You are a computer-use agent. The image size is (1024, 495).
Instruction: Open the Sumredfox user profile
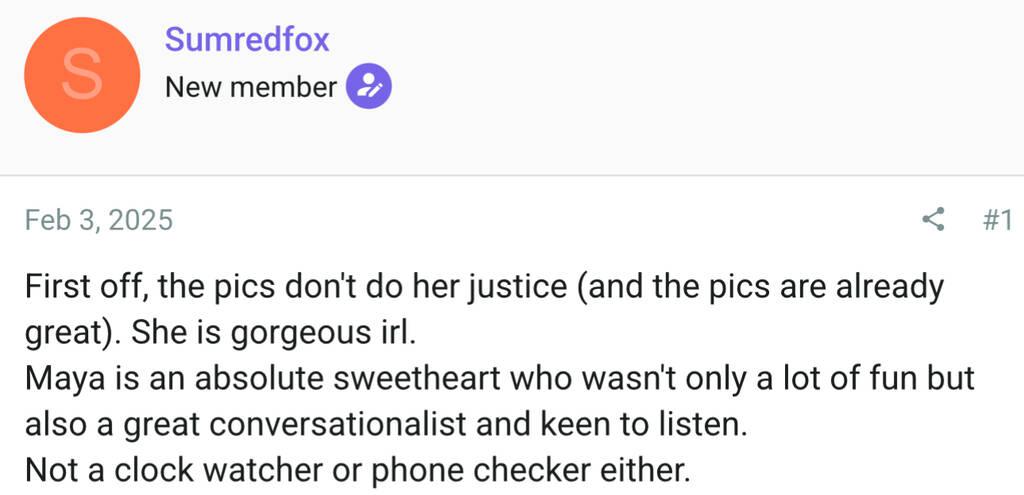pyautogui.click(x=247, y=40)
